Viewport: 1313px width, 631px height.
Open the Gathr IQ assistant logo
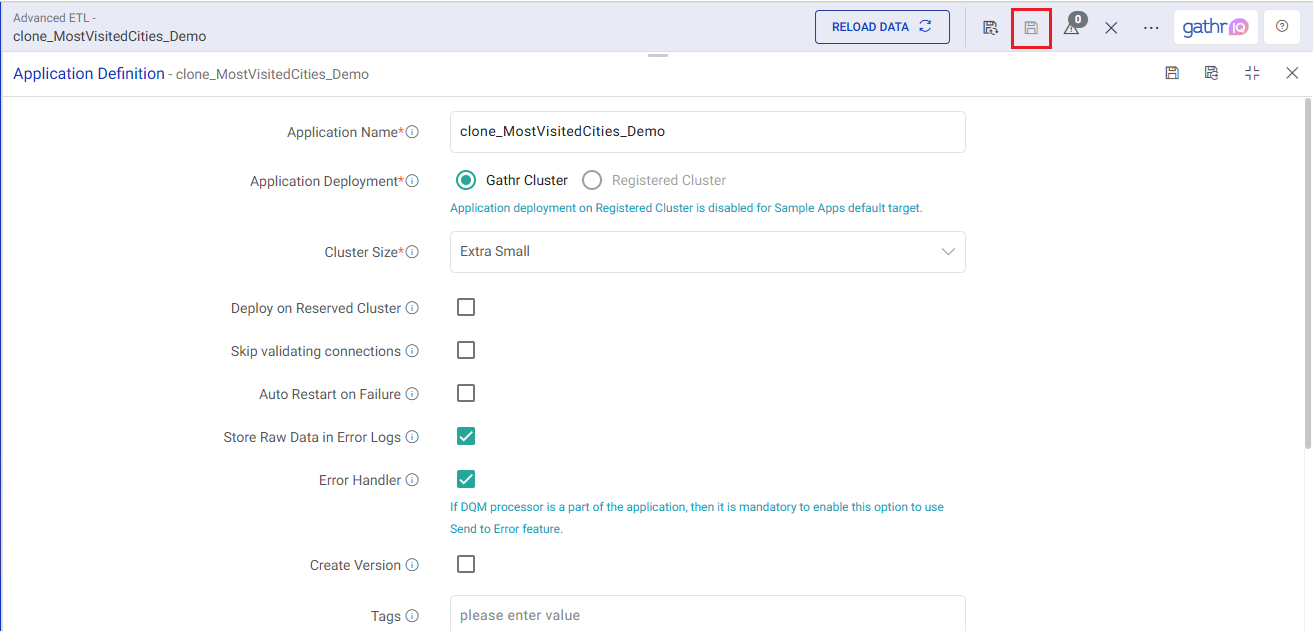(x=1215, y=28)
